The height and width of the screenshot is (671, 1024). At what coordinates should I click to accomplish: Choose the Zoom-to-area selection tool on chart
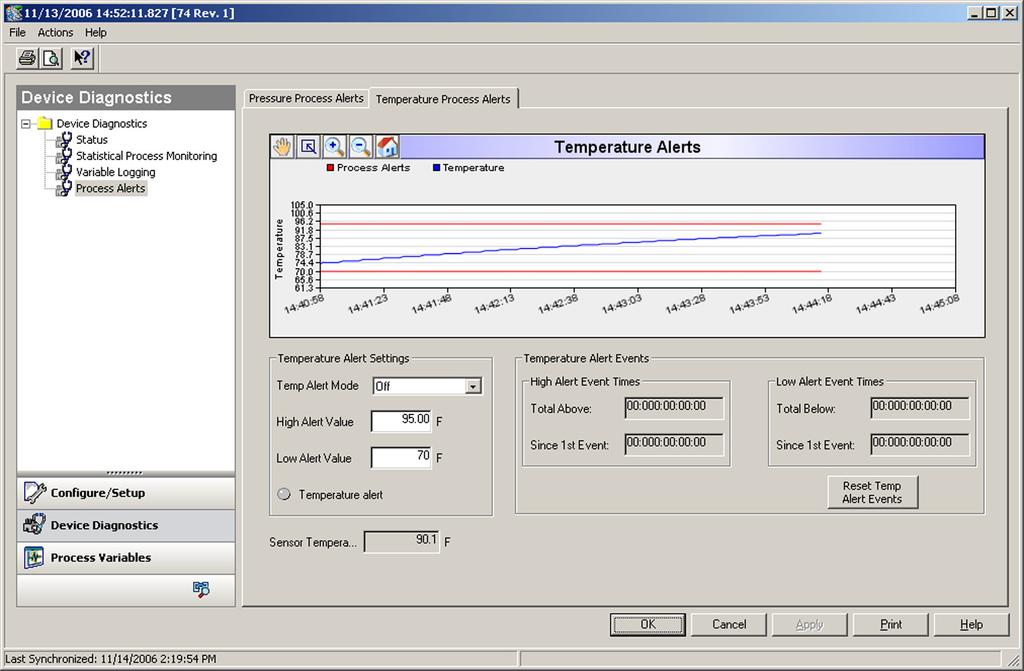point(308,146)
